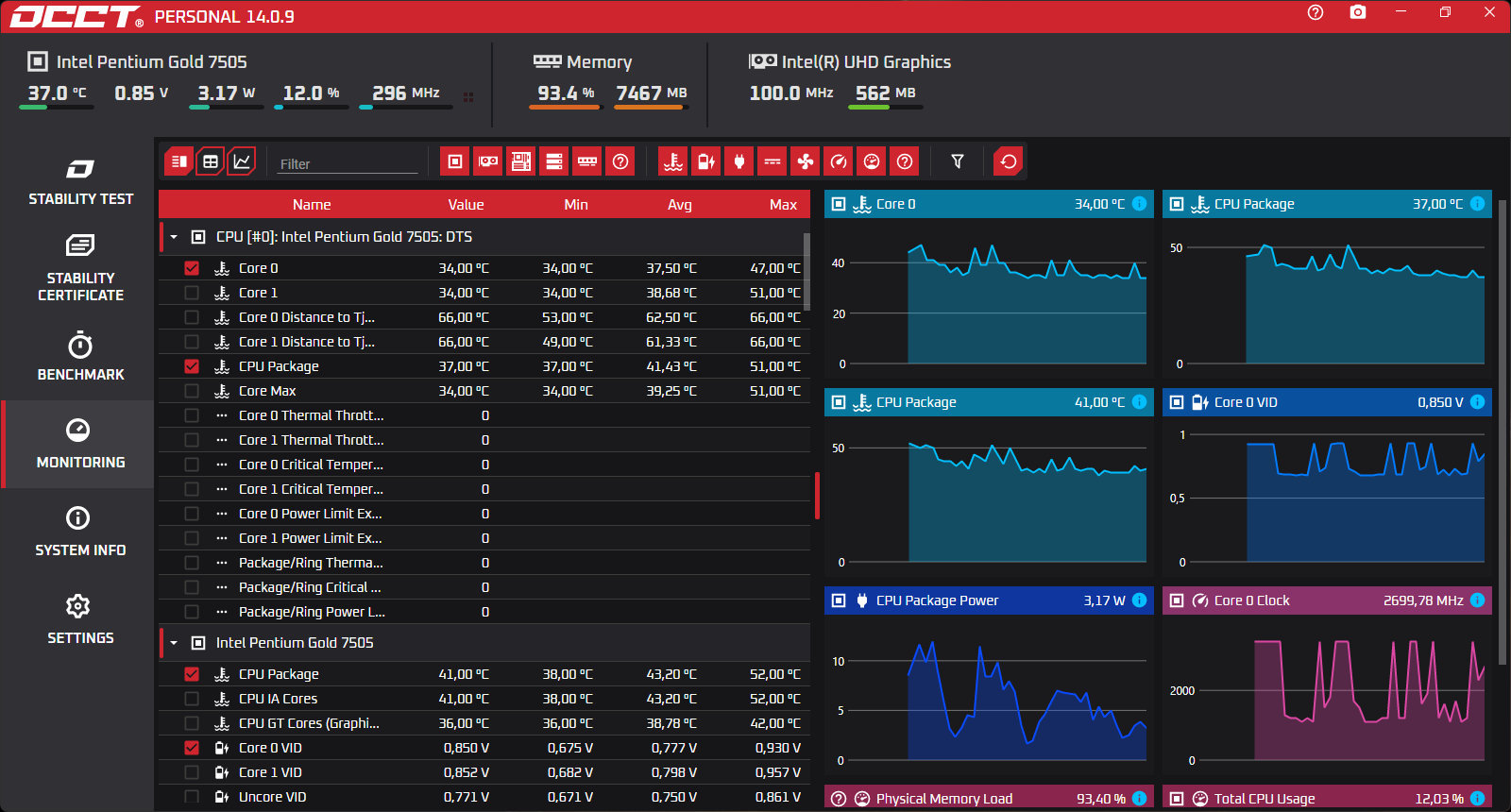Open info for CPU Package Power graph
Screen dimensions: 1511x812
coord(1140,601)
